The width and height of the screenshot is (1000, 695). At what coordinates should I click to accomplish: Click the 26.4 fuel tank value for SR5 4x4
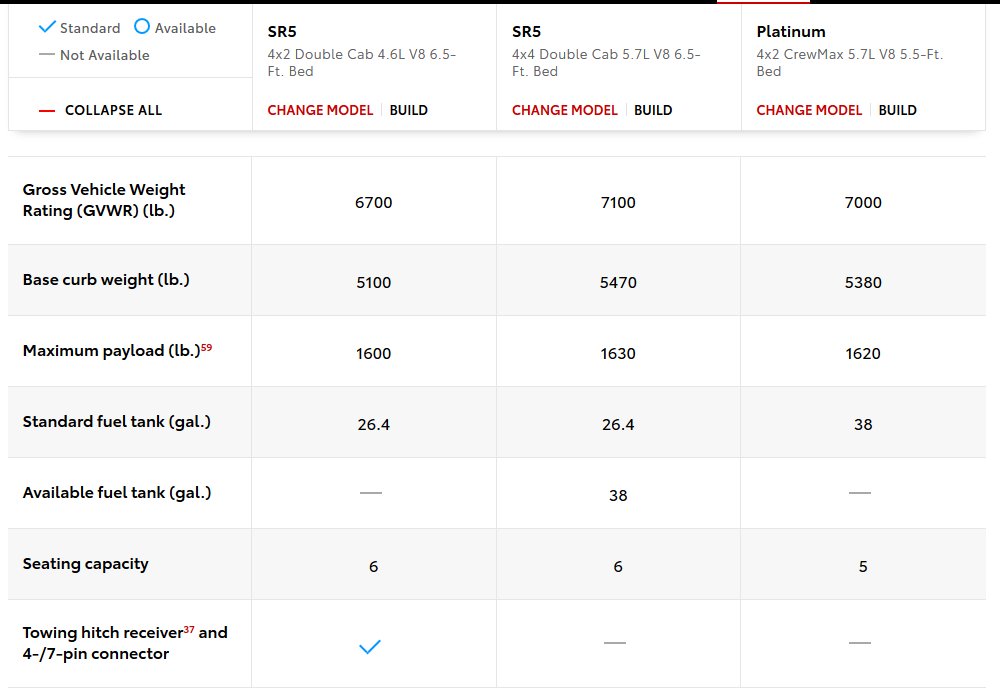pos(618,425)
